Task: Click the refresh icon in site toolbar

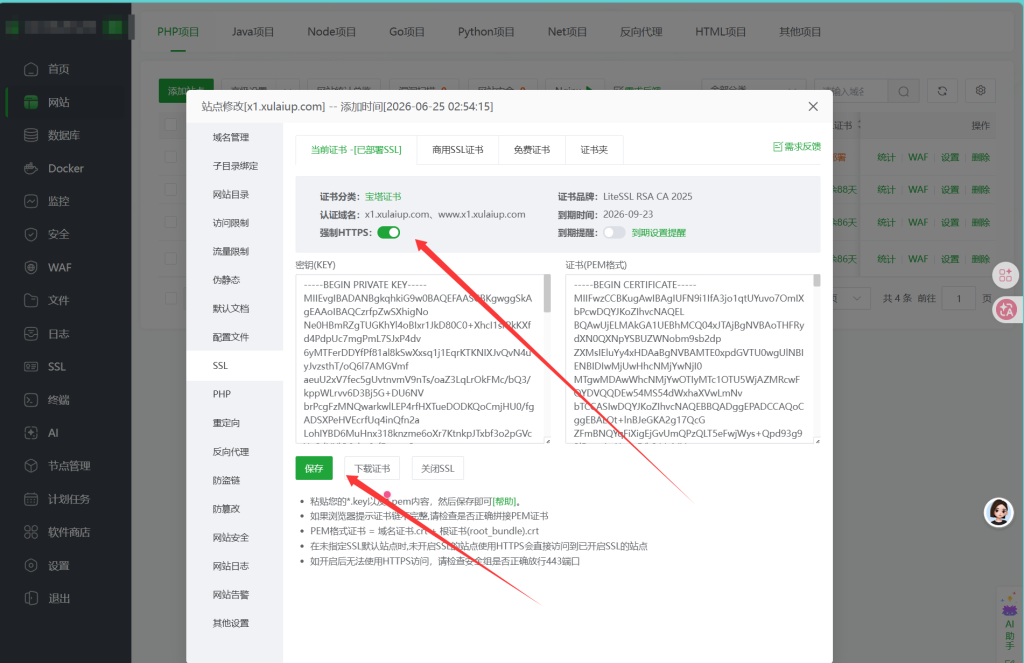Action: tap(942, 91)
